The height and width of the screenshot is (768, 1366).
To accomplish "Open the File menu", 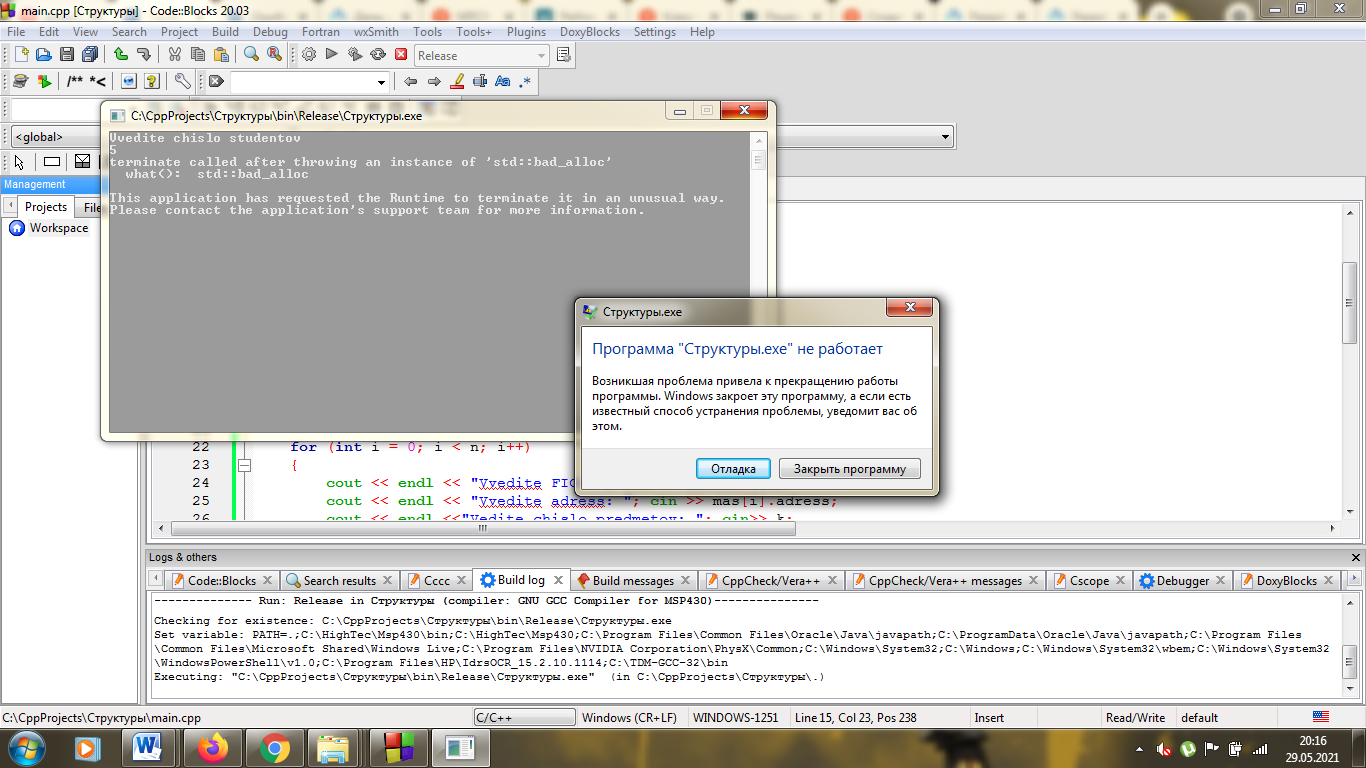I will click(16, 31).
